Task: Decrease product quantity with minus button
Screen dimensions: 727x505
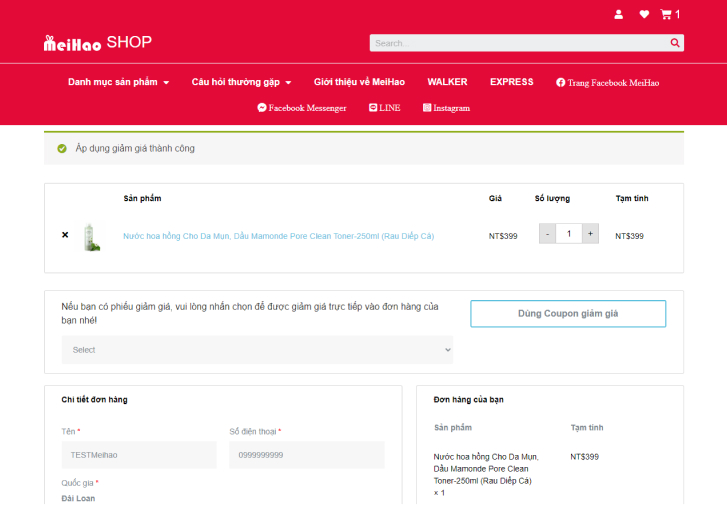Action: [546, 234]
